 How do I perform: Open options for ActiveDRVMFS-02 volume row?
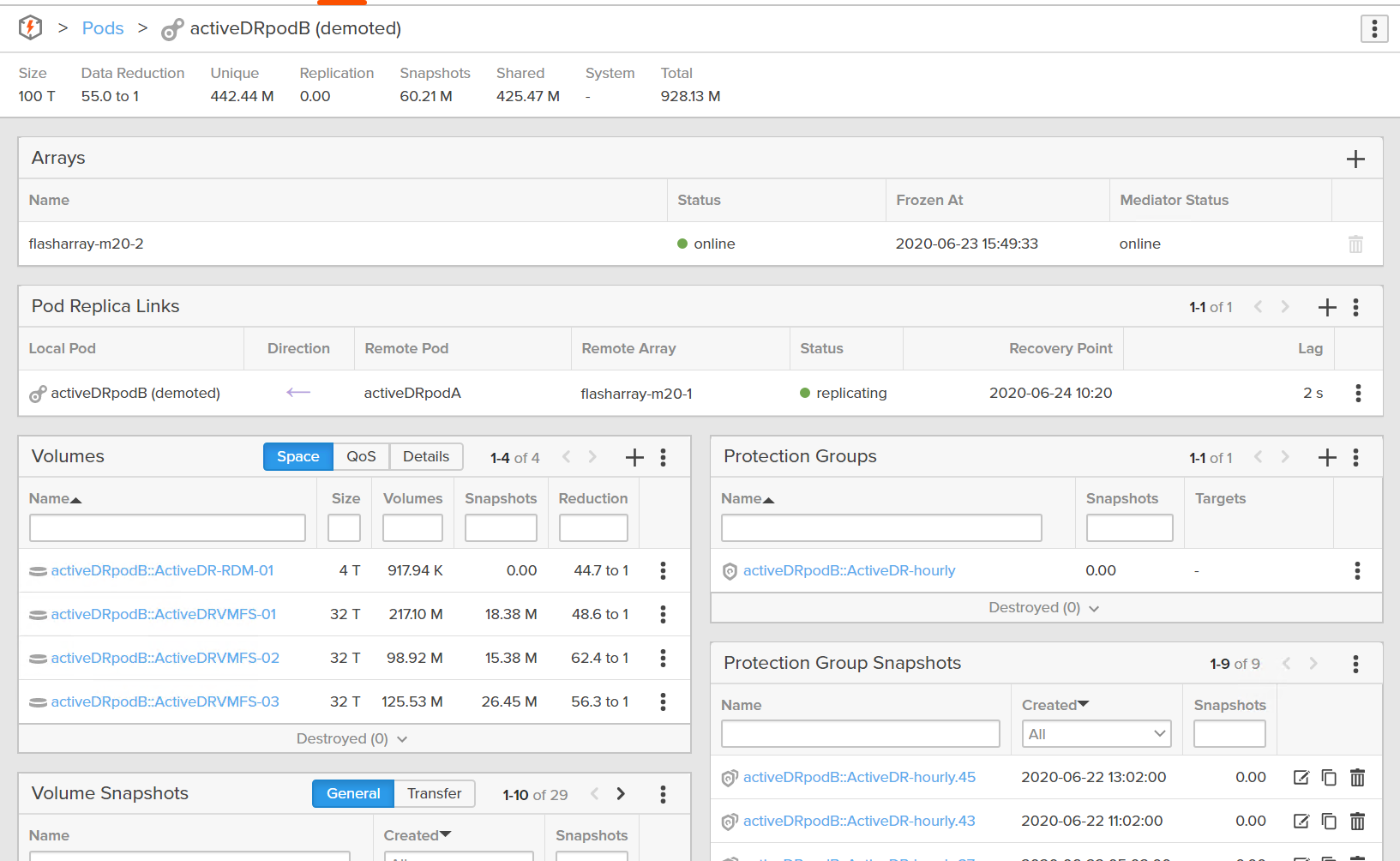pos(663,658)
